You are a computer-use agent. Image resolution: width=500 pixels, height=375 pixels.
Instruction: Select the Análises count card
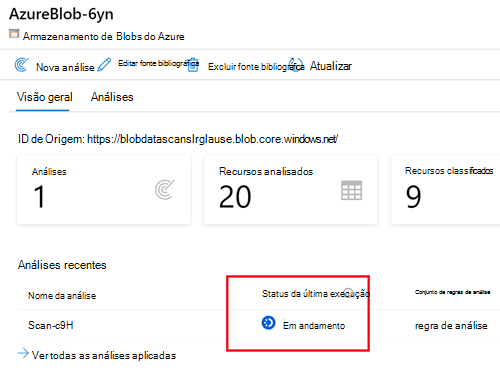[x=104, y=190]
